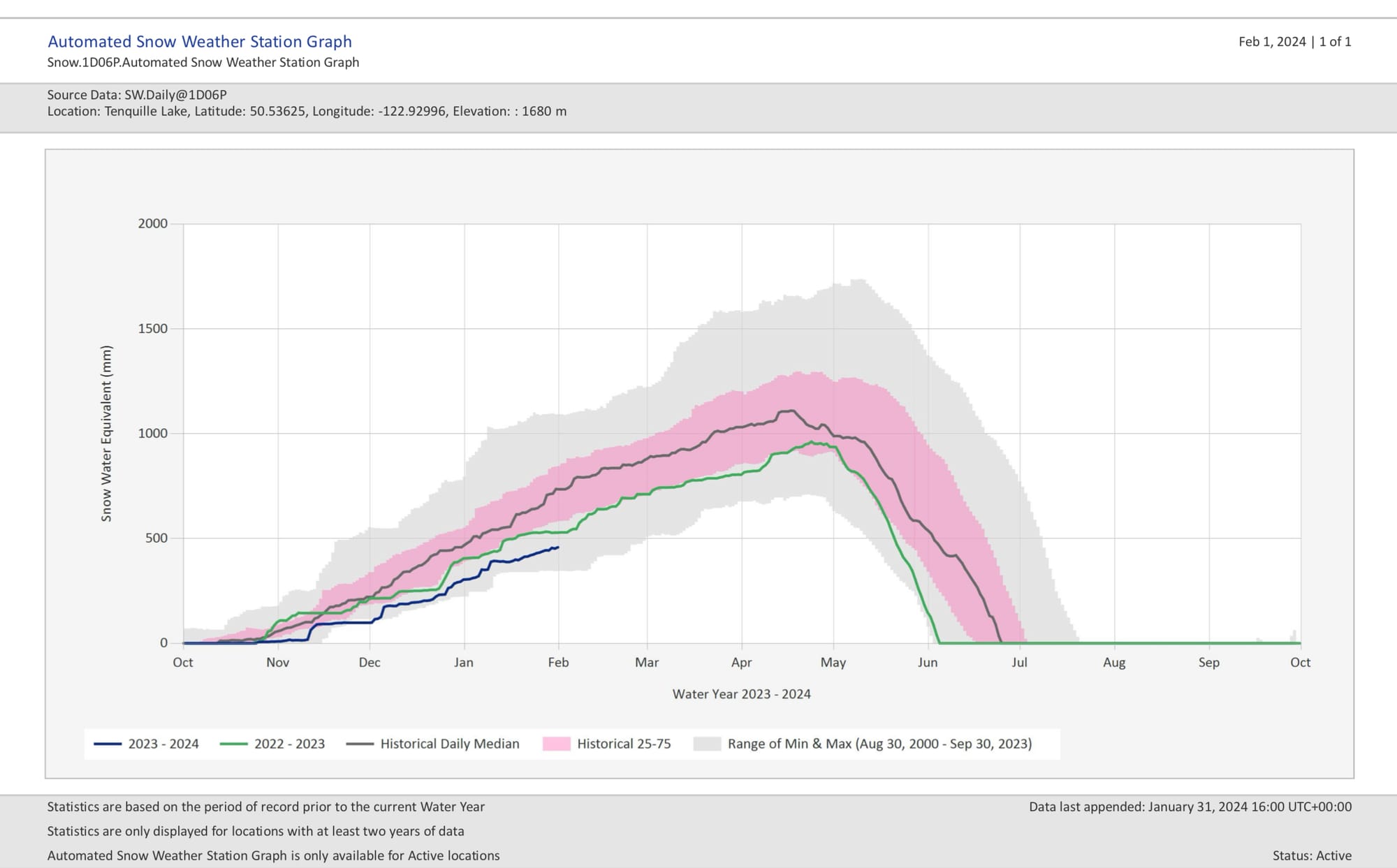Click the pink Historical 25-75 legend swatch
Image resolution: width=1397 pixels, height=868 pixels.
coord(556,744)
